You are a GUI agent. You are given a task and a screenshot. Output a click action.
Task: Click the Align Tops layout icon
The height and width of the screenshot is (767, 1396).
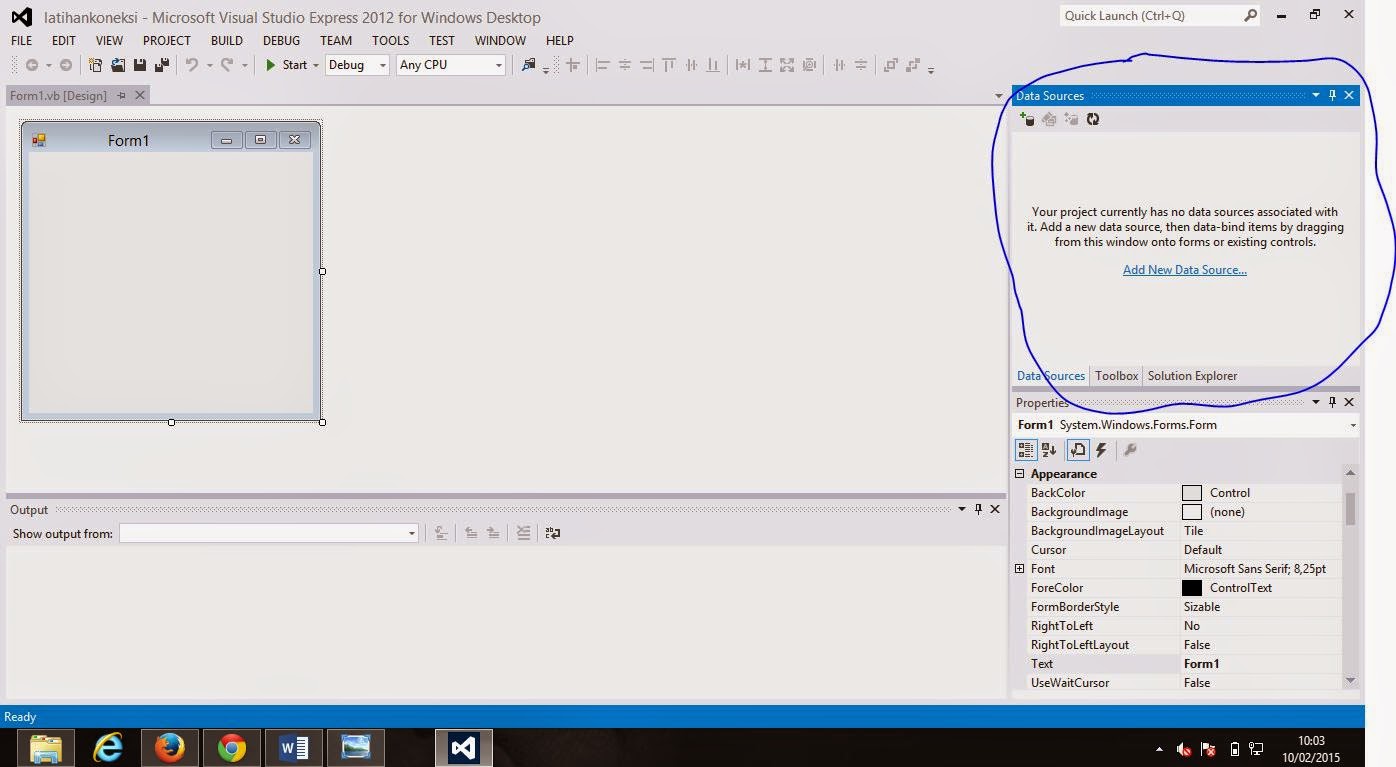point(669,65)
